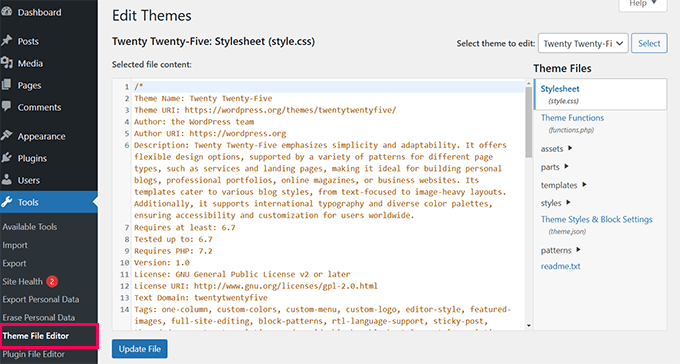Click the 'Author: the WordPress team' line
This screenshot has height=364, width=680.
(x=194, y=122)
